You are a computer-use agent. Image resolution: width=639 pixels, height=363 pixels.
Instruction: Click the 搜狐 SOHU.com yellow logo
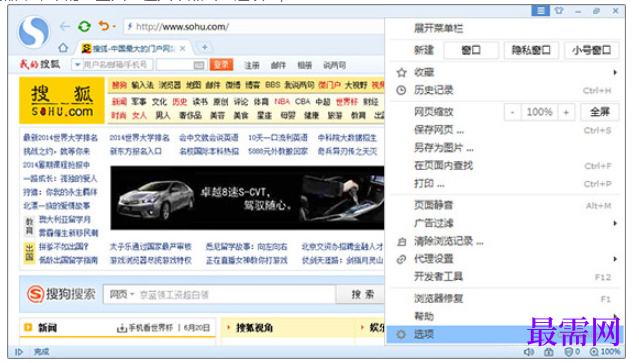62,101
